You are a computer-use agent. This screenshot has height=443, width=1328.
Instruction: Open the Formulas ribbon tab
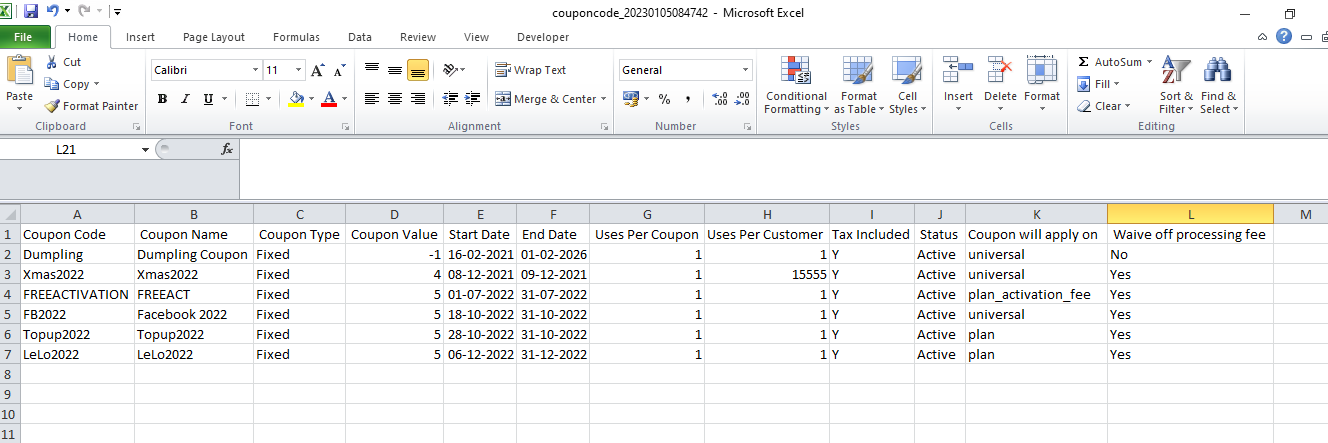pyautogui.click(x=296, y=37)
